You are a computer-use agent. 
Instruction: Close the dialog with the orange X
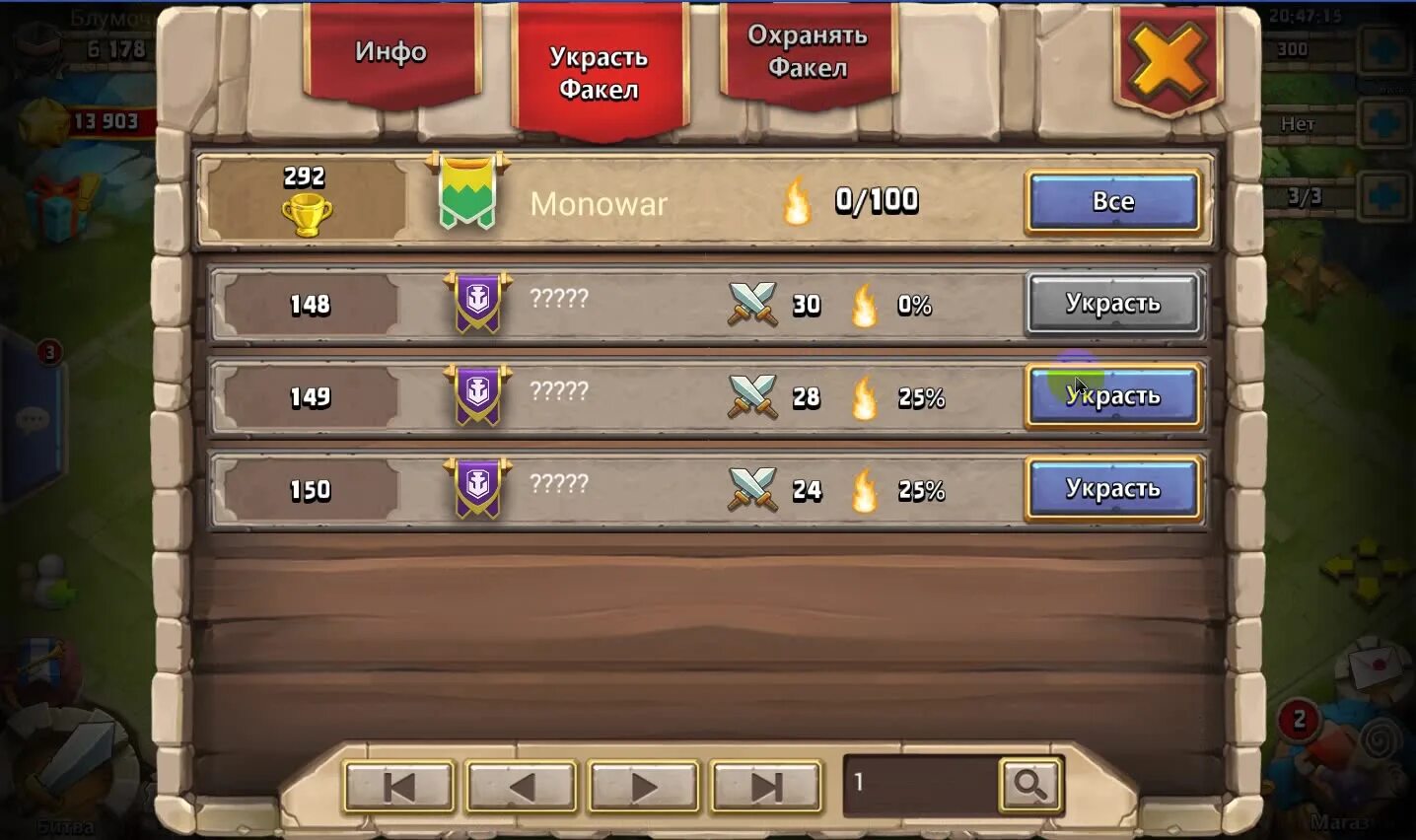point(1168,62)
